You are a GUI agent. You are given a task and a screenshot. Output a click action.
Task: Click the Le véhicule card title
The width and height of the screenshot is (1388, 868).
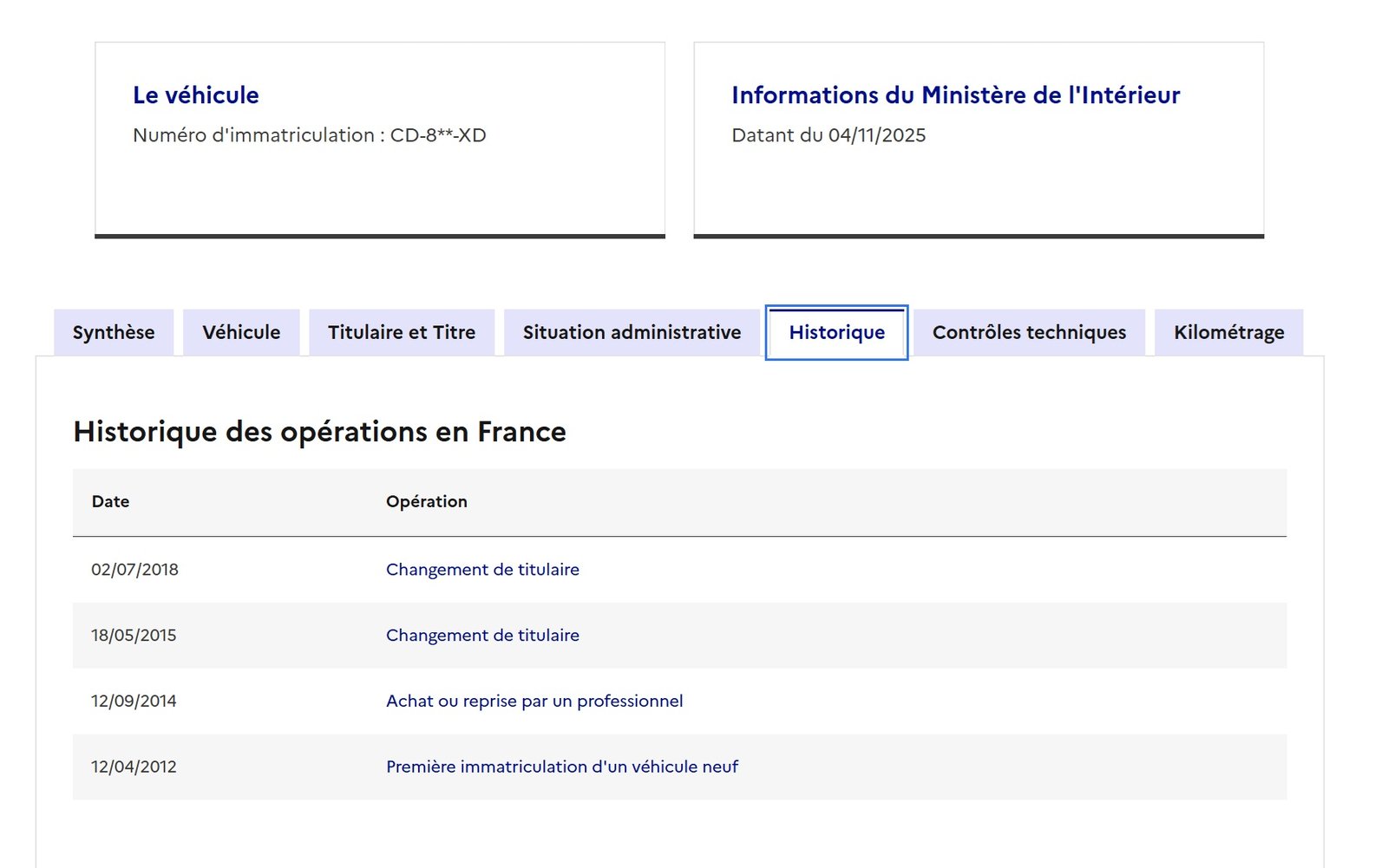point(196,95)
